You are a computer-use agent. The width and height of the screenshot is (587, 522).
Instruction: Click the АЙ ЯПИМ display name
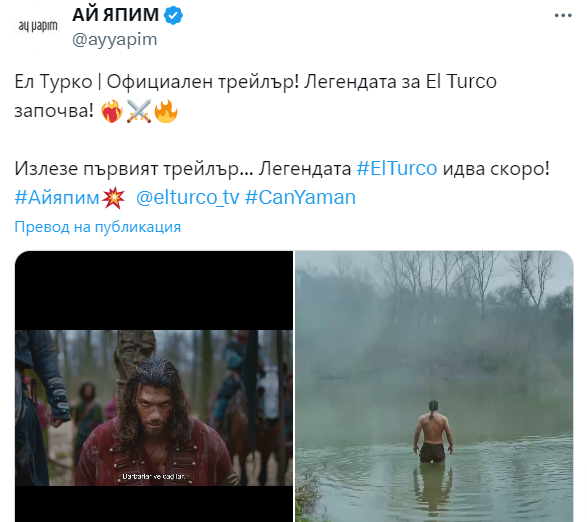coord(115,15)
